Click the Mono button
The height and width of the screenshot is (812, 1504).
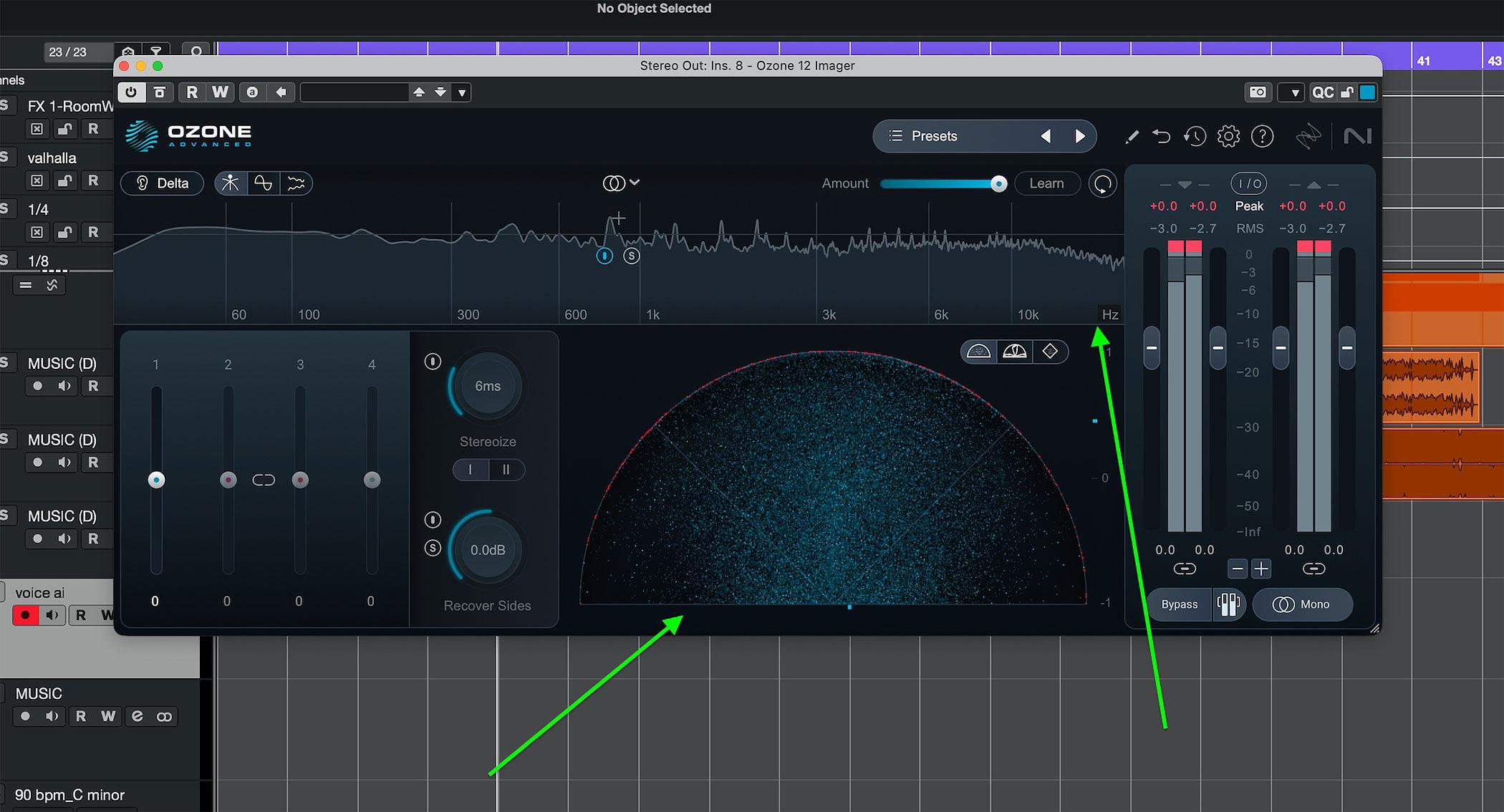coord(1302,604)
